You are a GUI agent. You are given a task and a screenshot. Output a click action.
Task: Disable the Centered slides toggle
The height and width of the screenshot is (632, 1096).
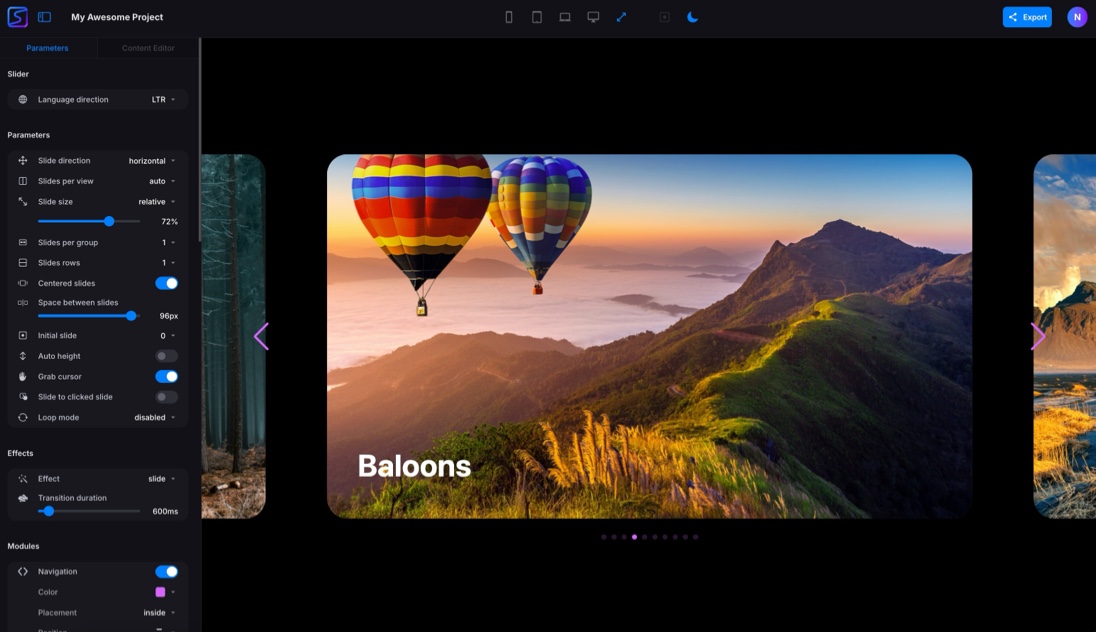tap(166, 283)
